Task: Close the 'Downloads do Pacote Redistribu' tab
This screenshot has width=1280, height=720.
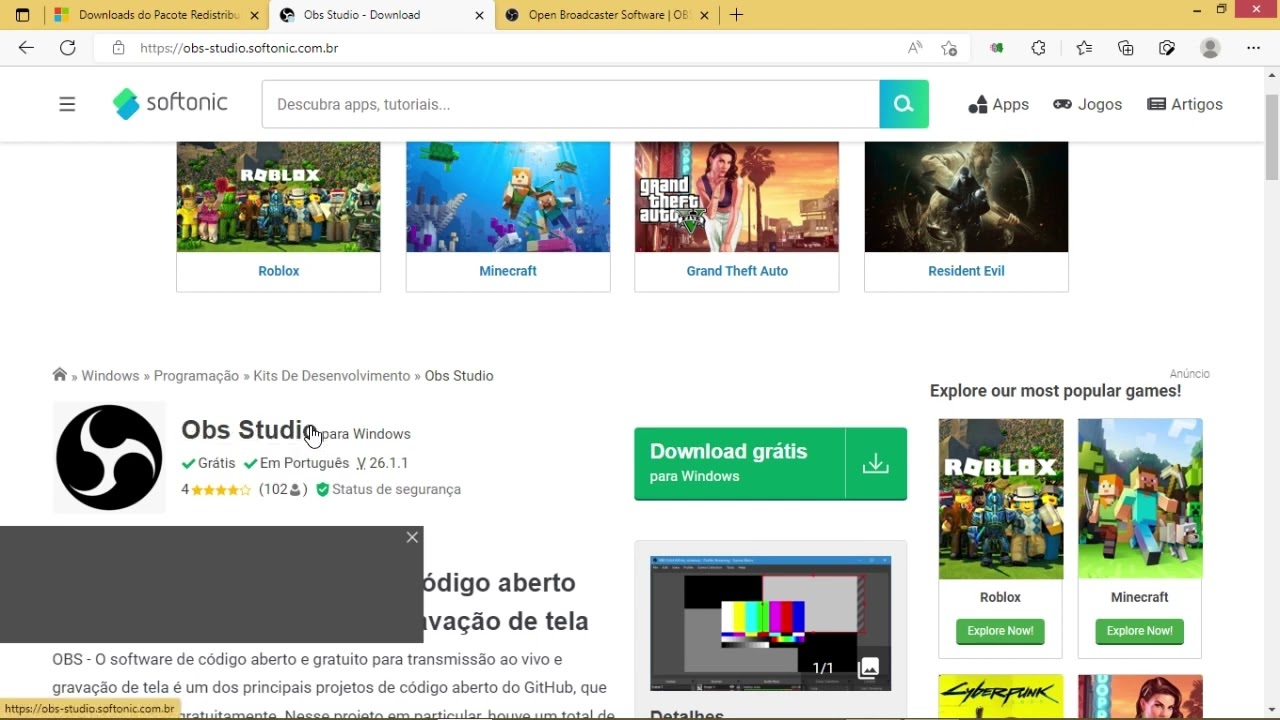Action: 254,15
